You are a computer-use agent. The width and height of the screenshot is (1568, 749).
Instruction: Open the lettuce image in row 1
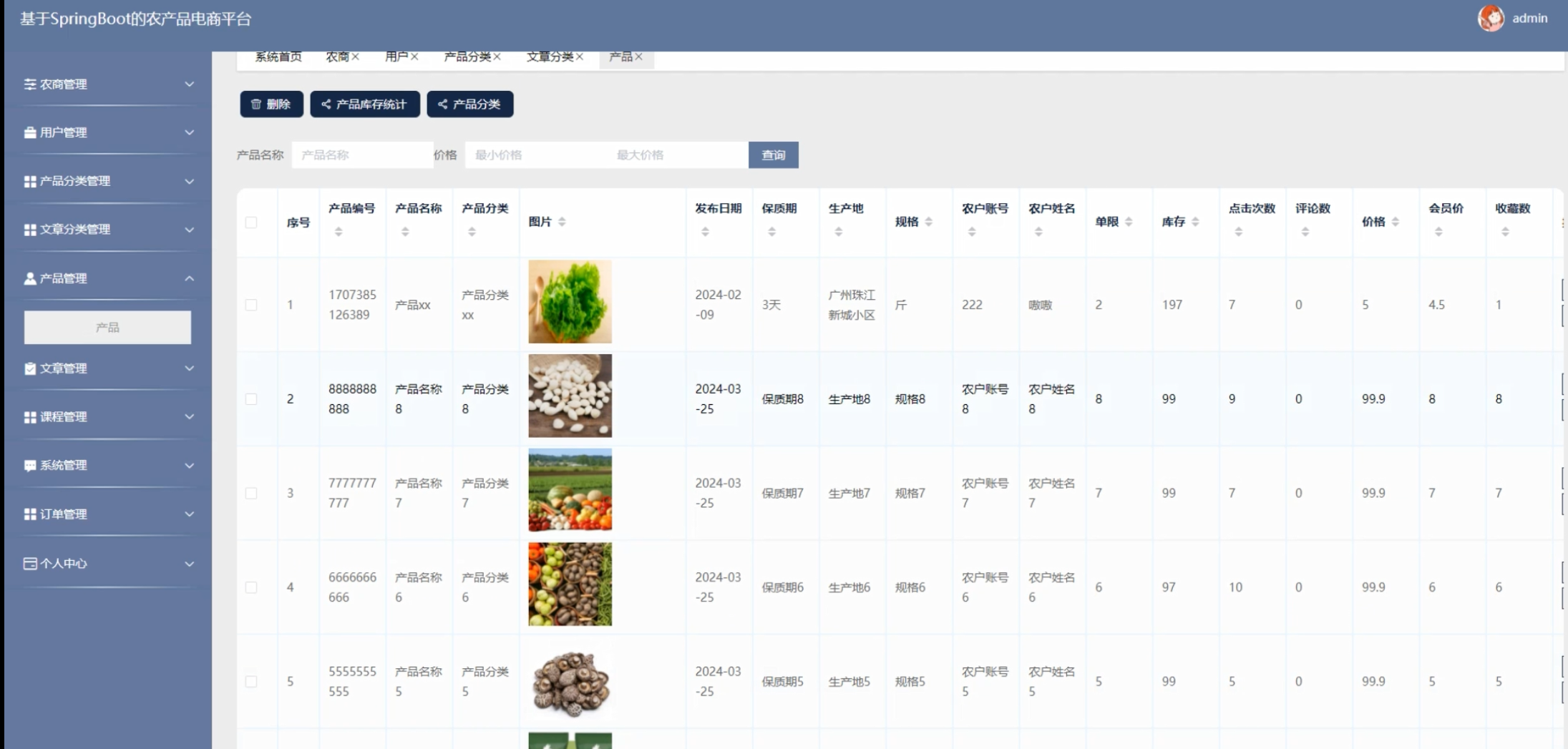pos(570,302)
